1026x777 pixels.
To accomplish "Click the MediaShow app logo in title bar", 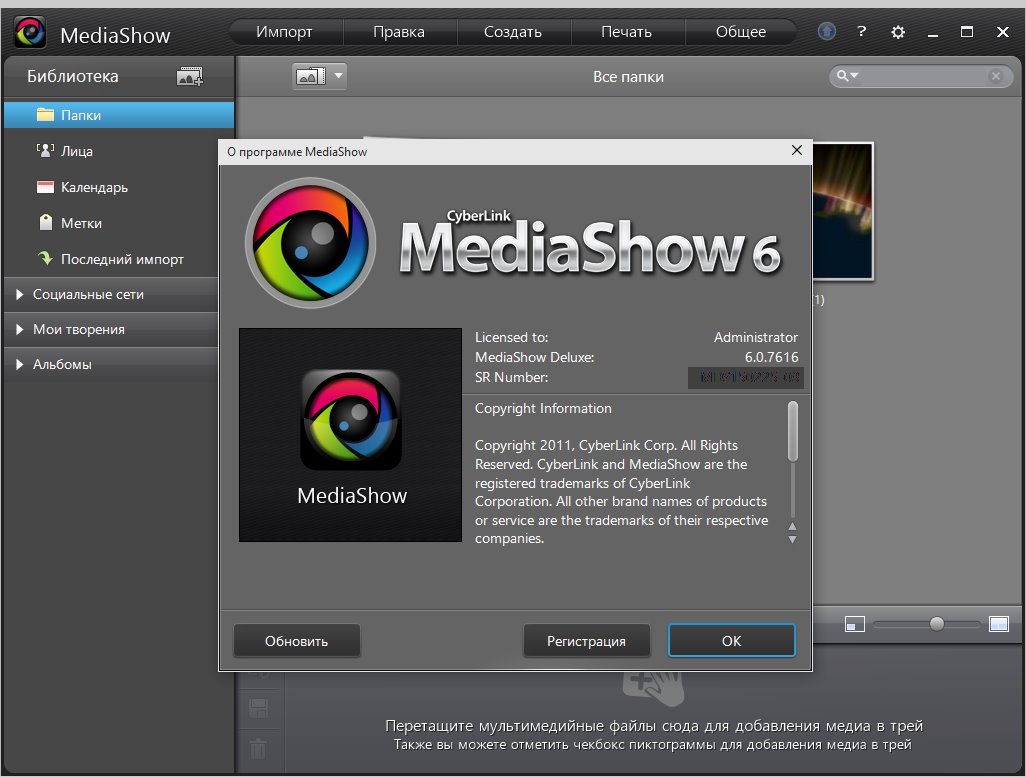I will pos(30,32).
